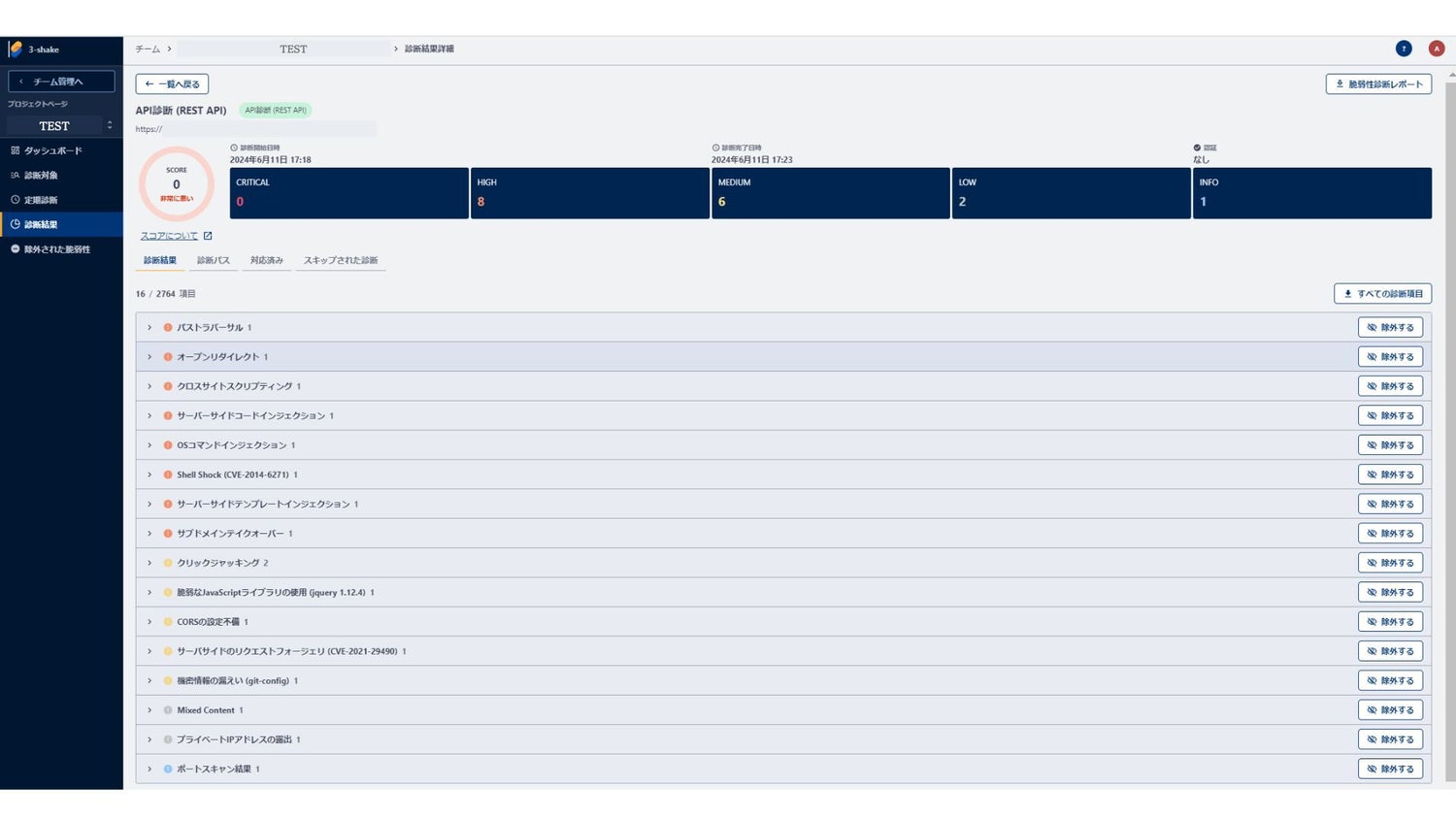Viewport: 1456px width, 819px height.
Task: Click the HIGH severity count card
Action: click(589, 193)
